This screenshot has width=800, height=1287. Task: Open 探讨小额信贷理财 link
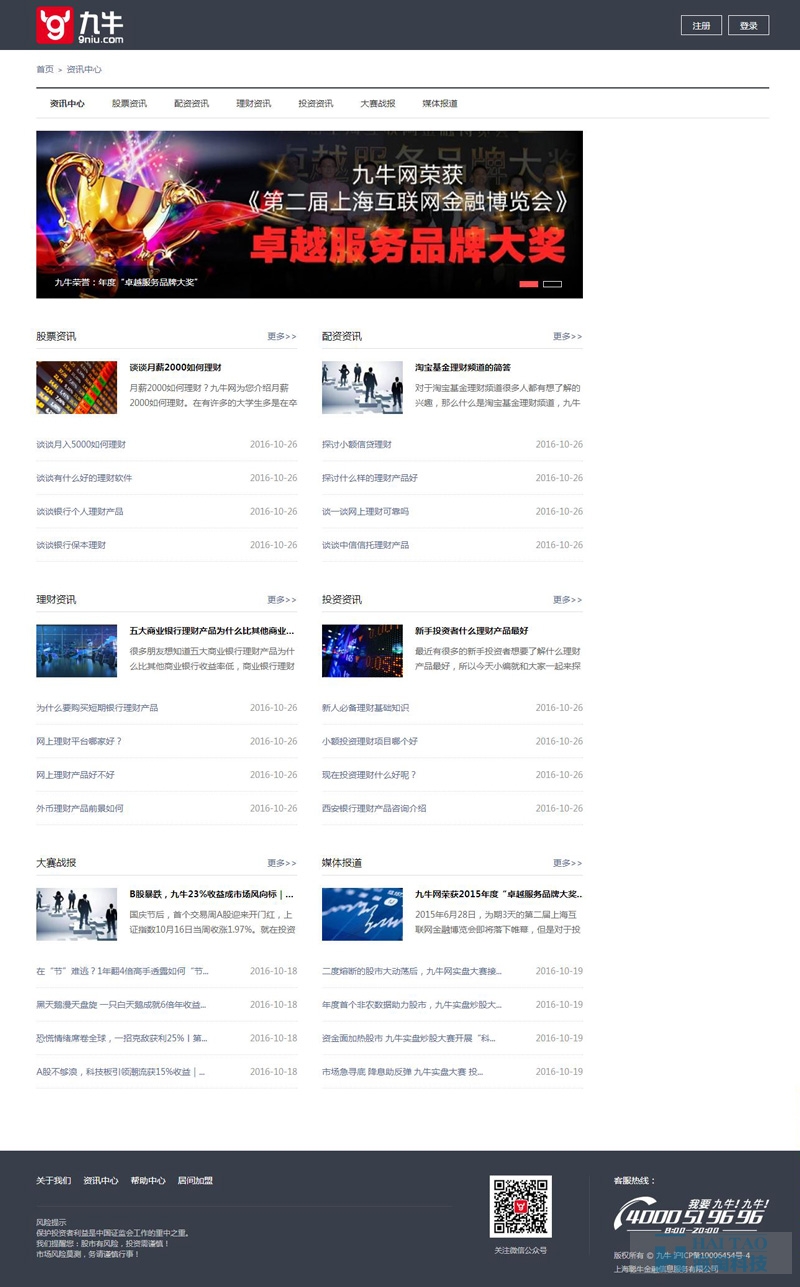(x=357, y=445)
